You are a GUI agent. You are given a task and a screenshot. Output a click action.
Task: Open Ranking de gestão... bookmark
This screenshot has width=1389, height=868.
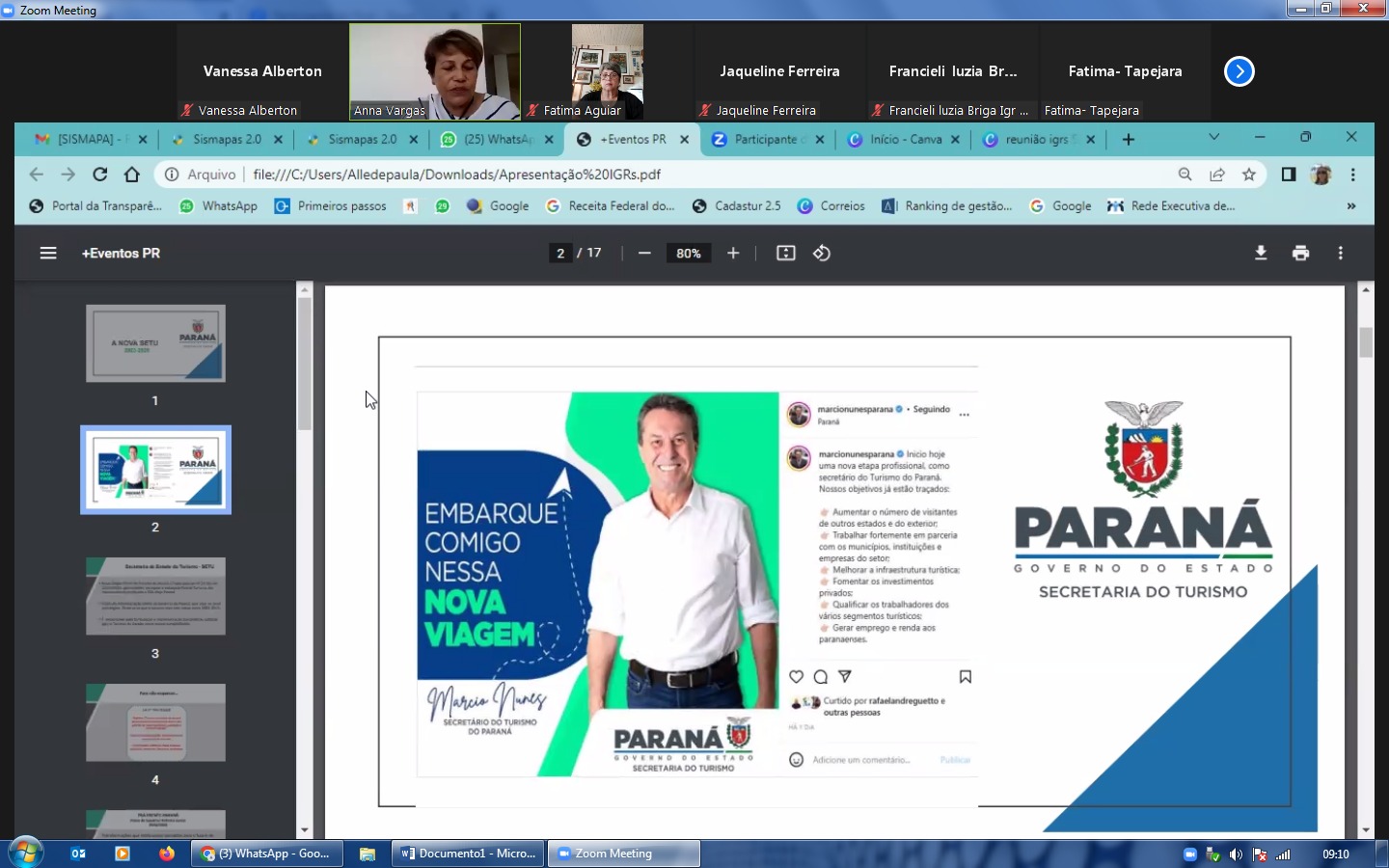tap(947, 205)
